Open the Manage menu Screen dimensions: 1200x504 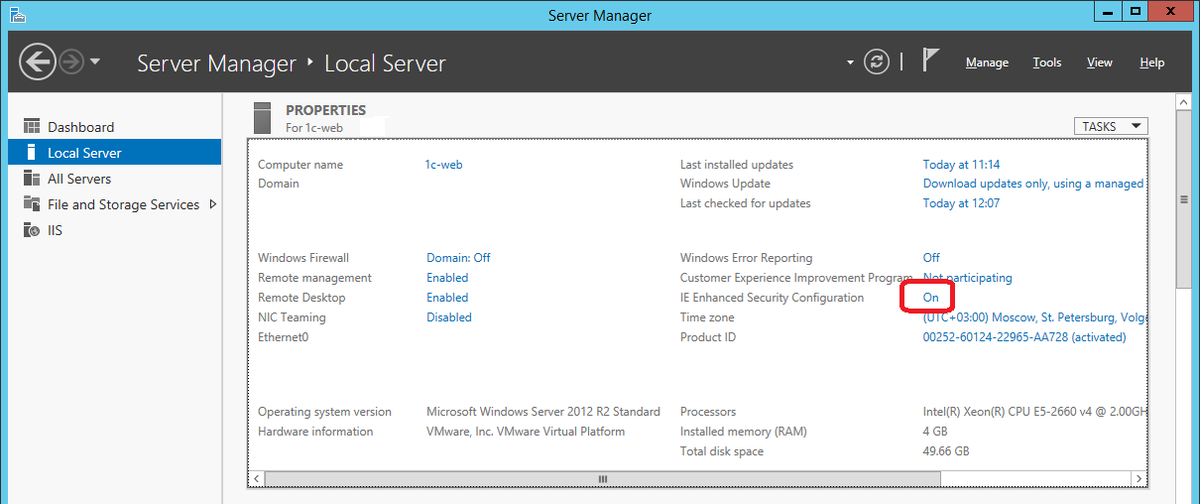tap(986, 62)
